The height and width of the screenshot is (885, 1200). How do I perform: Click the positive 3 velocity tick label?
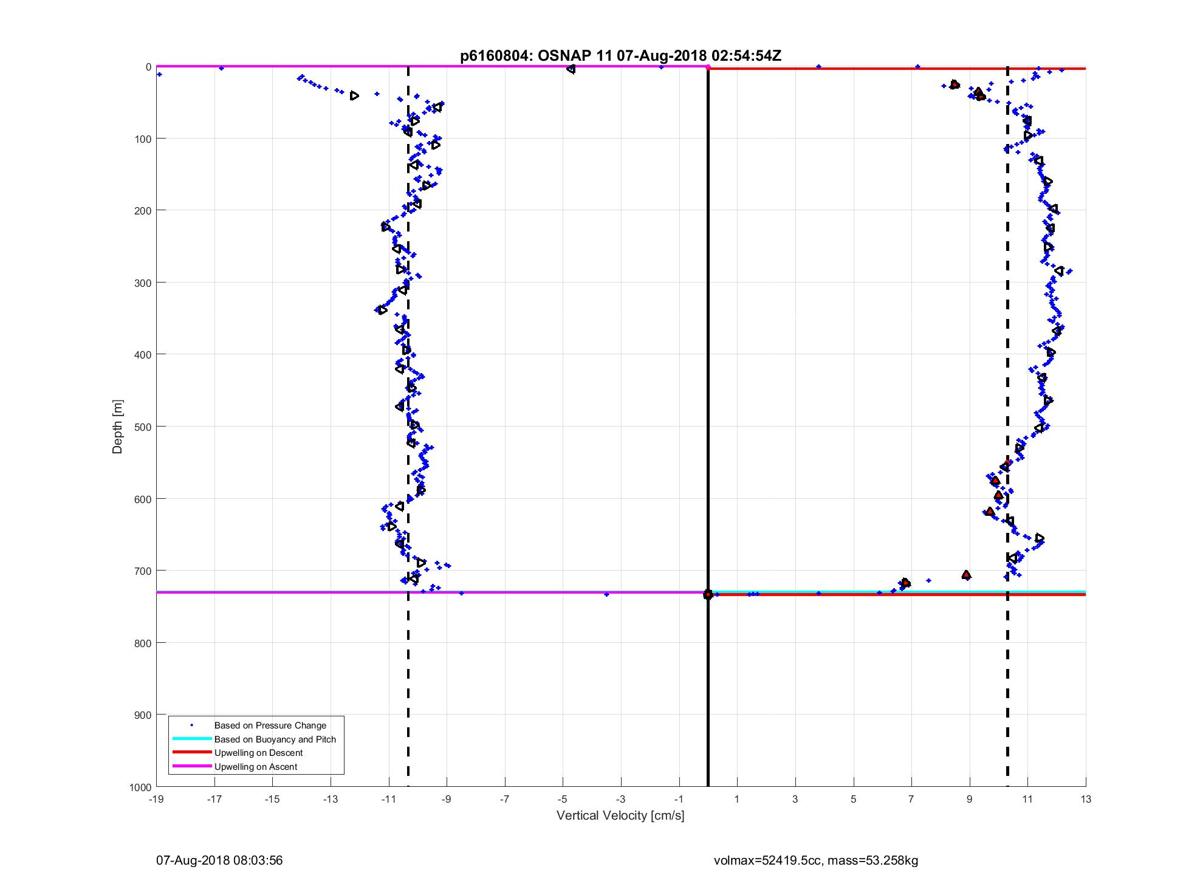tap(795, 799)
